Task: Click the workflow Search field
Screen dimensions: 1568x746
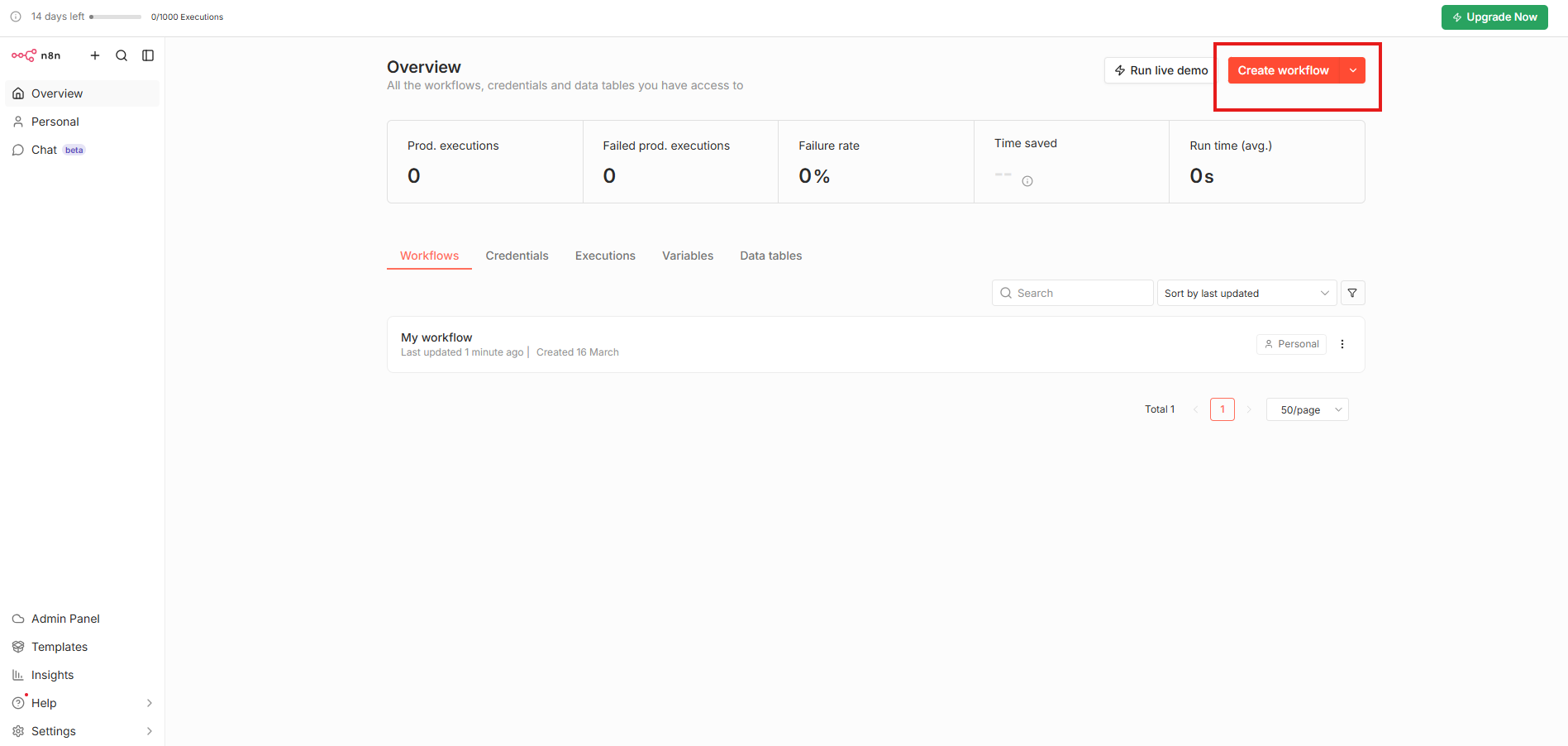Action: point(1072,293)
